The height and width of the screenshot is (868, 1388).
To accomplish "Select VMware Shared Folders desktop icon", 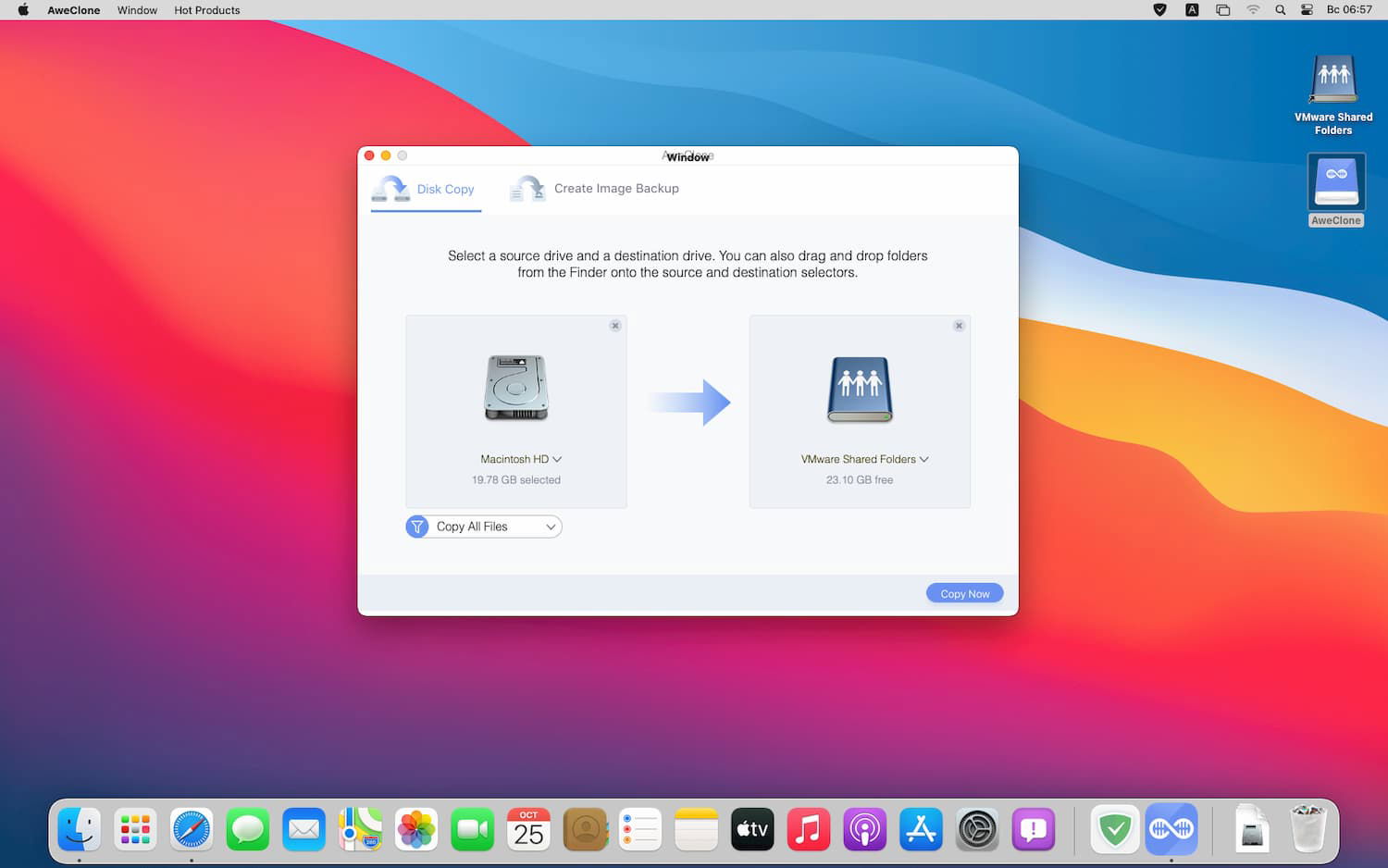I will (1333, 95).
